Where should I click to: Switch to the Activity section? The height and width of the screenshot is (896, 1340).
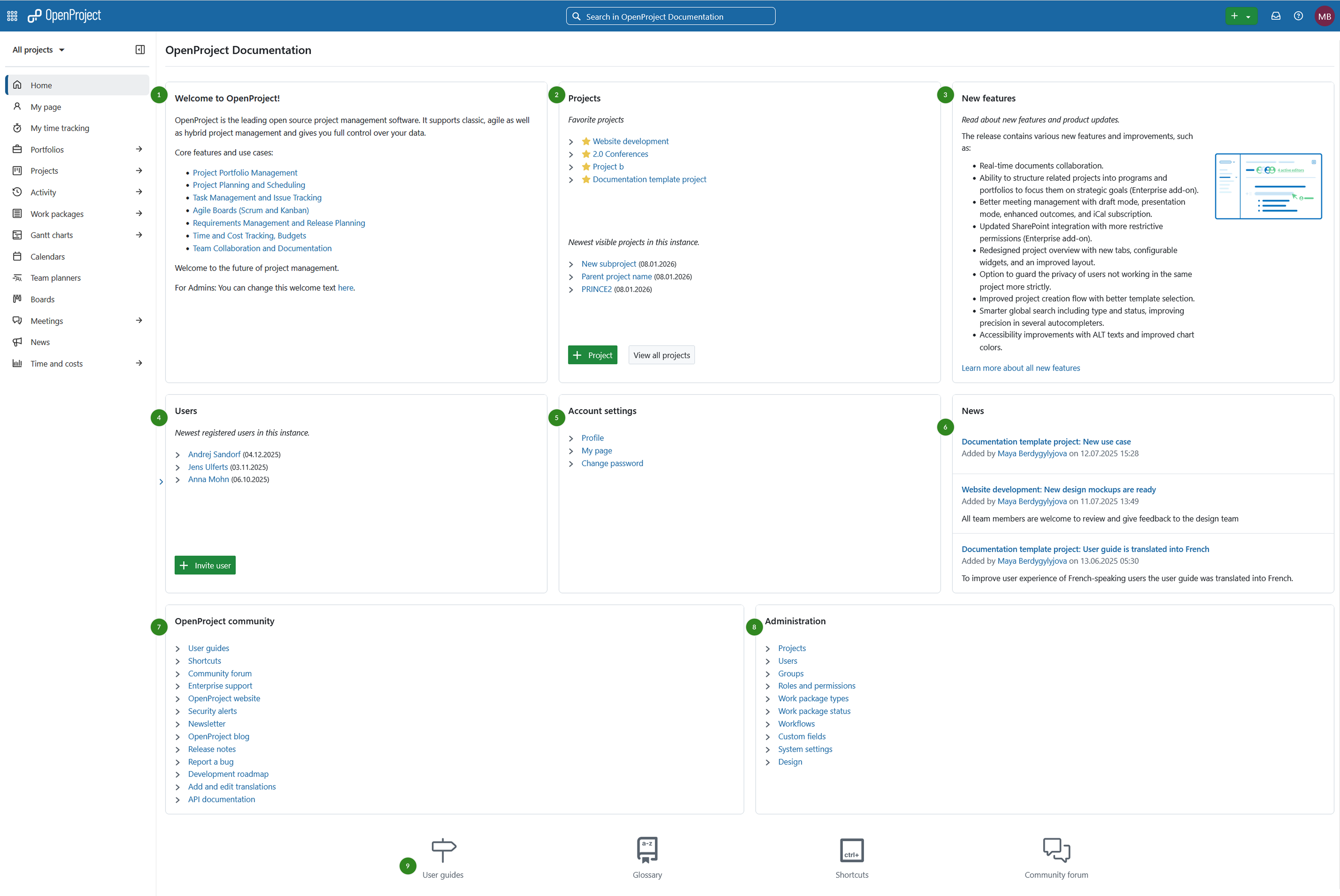43,192
